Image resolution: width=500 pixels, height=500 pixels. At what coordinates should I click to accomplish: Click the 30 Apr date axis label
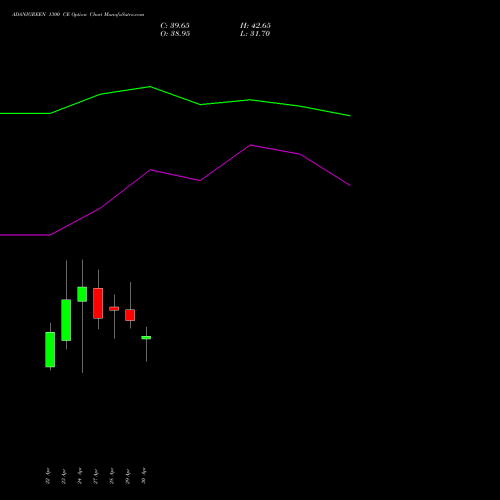[144, 476]
